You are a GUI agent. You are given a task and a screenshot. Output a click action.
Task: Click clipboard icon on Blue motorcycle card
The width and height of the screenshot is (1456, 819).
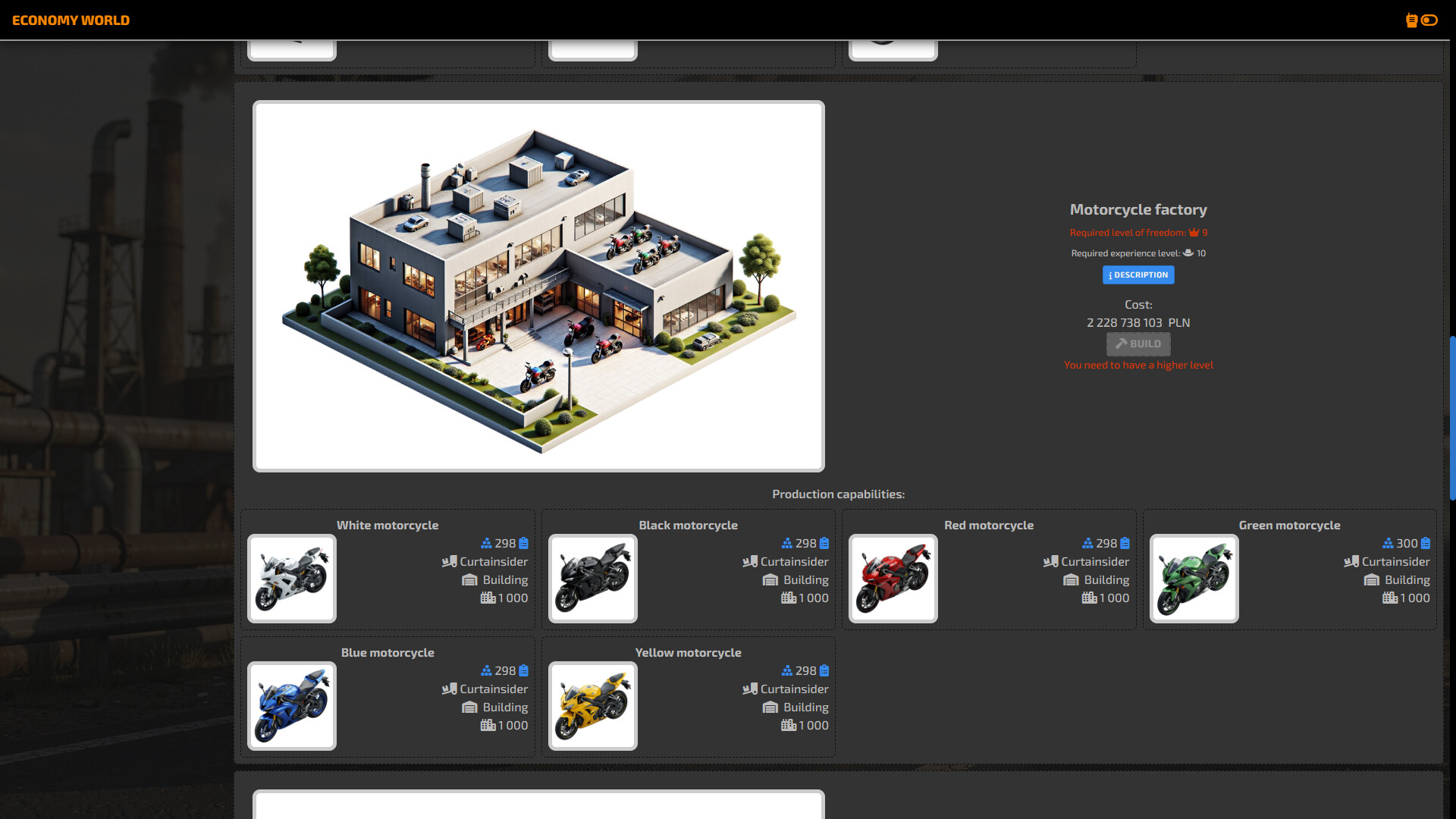coord(523,671)
